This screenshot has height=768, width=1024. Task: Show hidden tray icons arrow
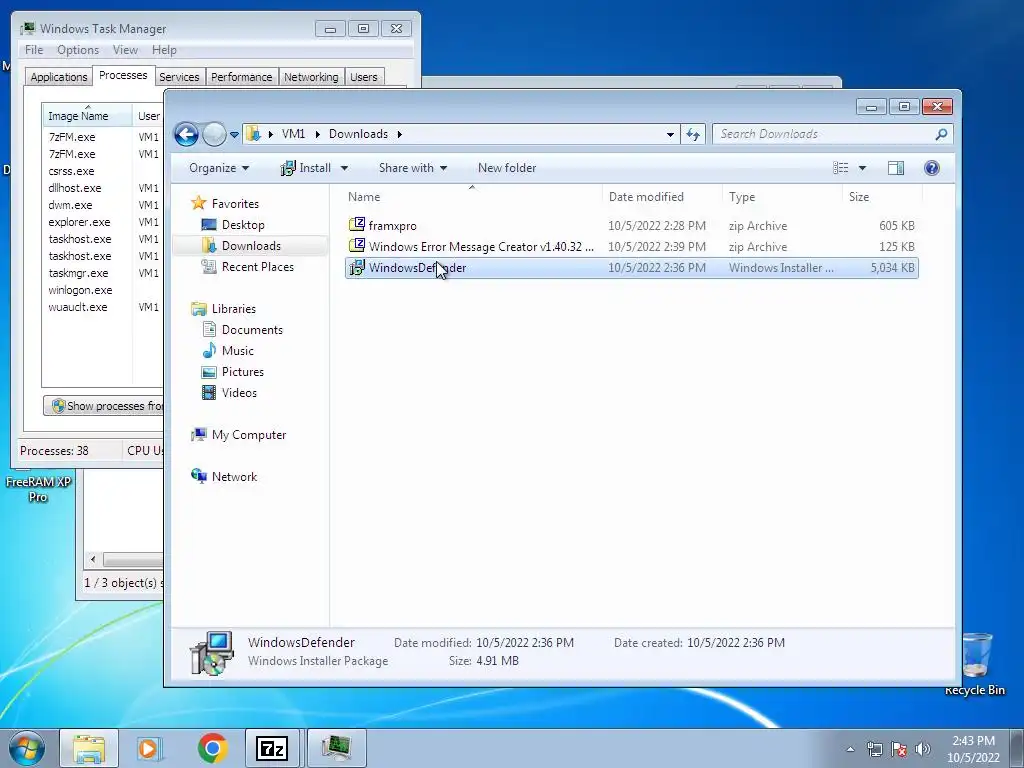click(850, 749)
